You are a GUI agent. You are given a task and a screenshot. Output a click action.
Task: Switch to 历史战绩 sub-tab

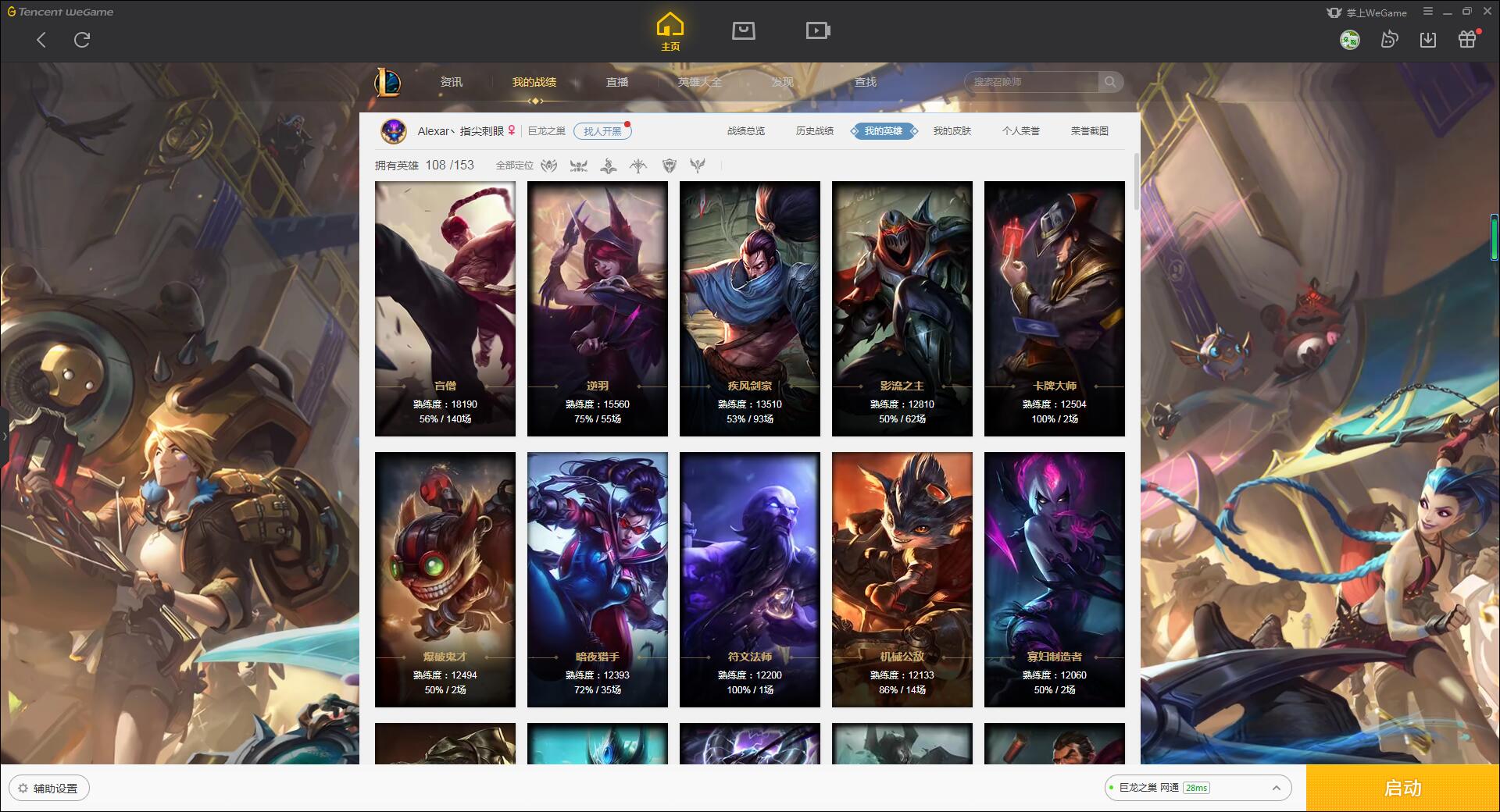(815, 131)
